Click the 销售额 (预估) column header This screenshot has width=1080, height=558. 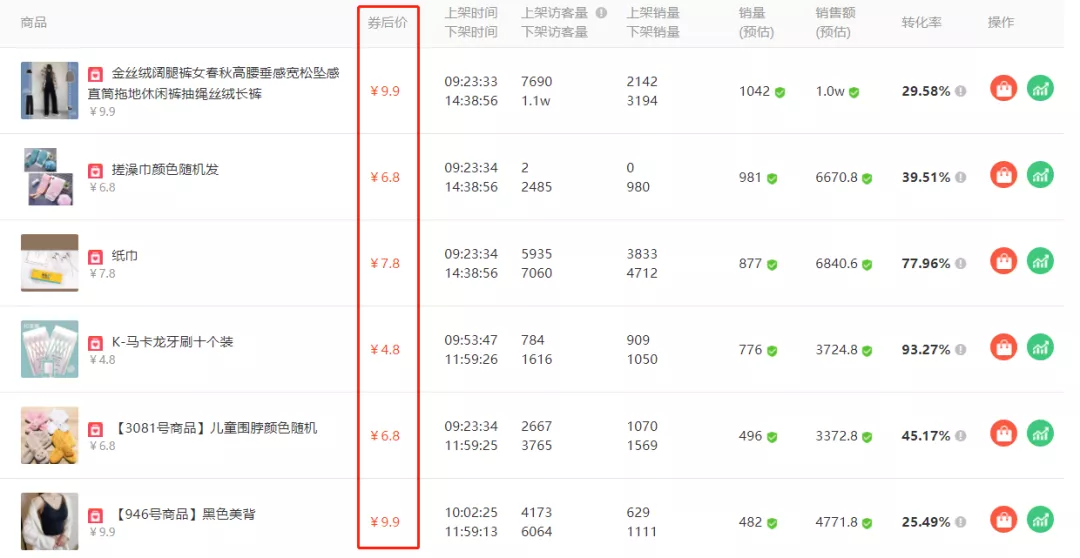(833, 22)
